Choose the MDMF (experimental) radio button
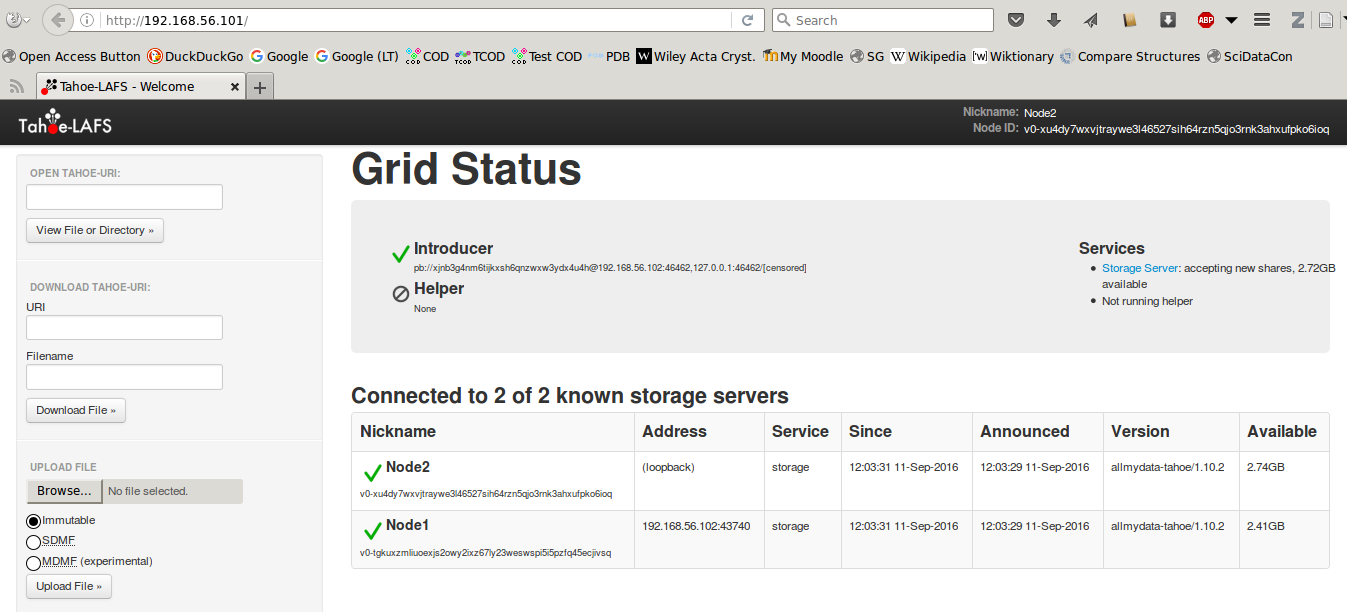The height and width of the screenshot is (612, 1347). (33, 562)
